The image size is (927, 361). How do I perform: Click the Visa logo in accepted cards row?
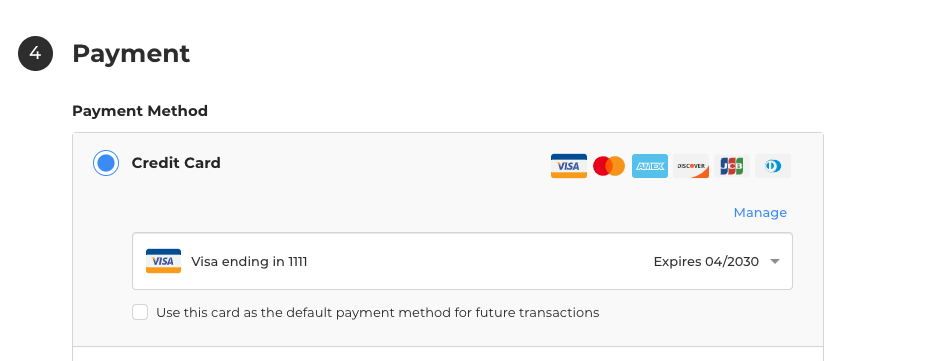tap(569, 166)
